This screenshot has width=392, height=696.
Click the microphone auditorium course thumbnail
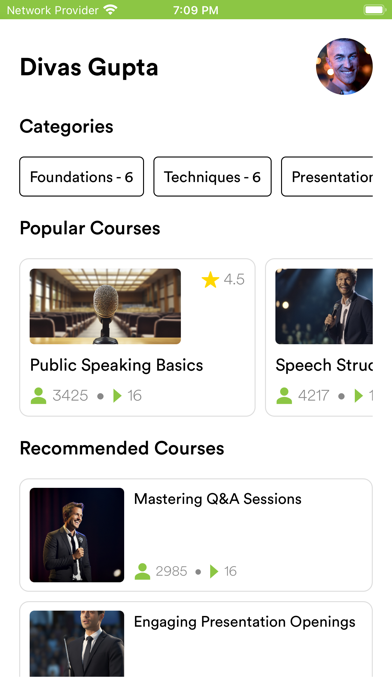coord(105,306)
